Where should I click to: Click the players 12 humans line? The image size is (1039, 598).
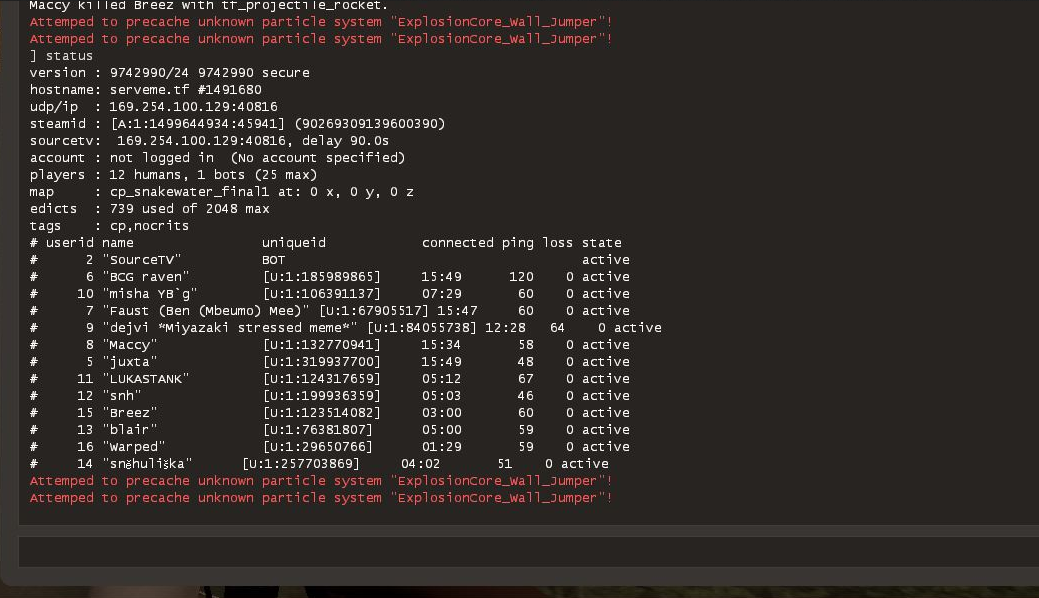click(174, 175)
